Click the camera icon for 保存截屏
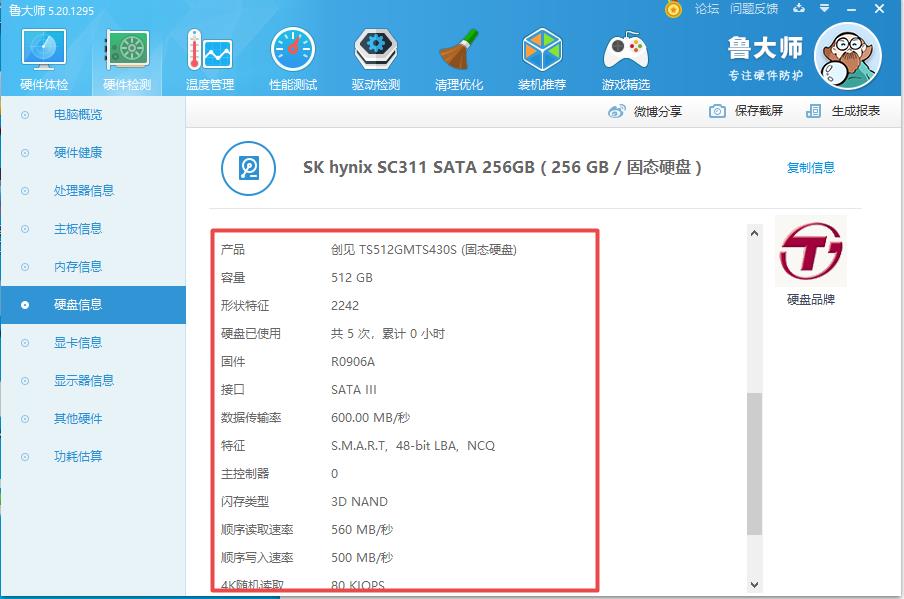 717,111
